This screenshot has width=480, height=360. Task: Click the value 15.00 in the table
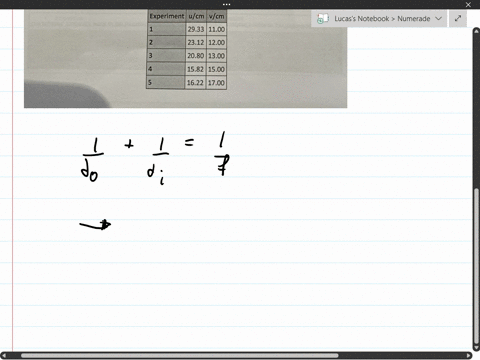[216, 69]
